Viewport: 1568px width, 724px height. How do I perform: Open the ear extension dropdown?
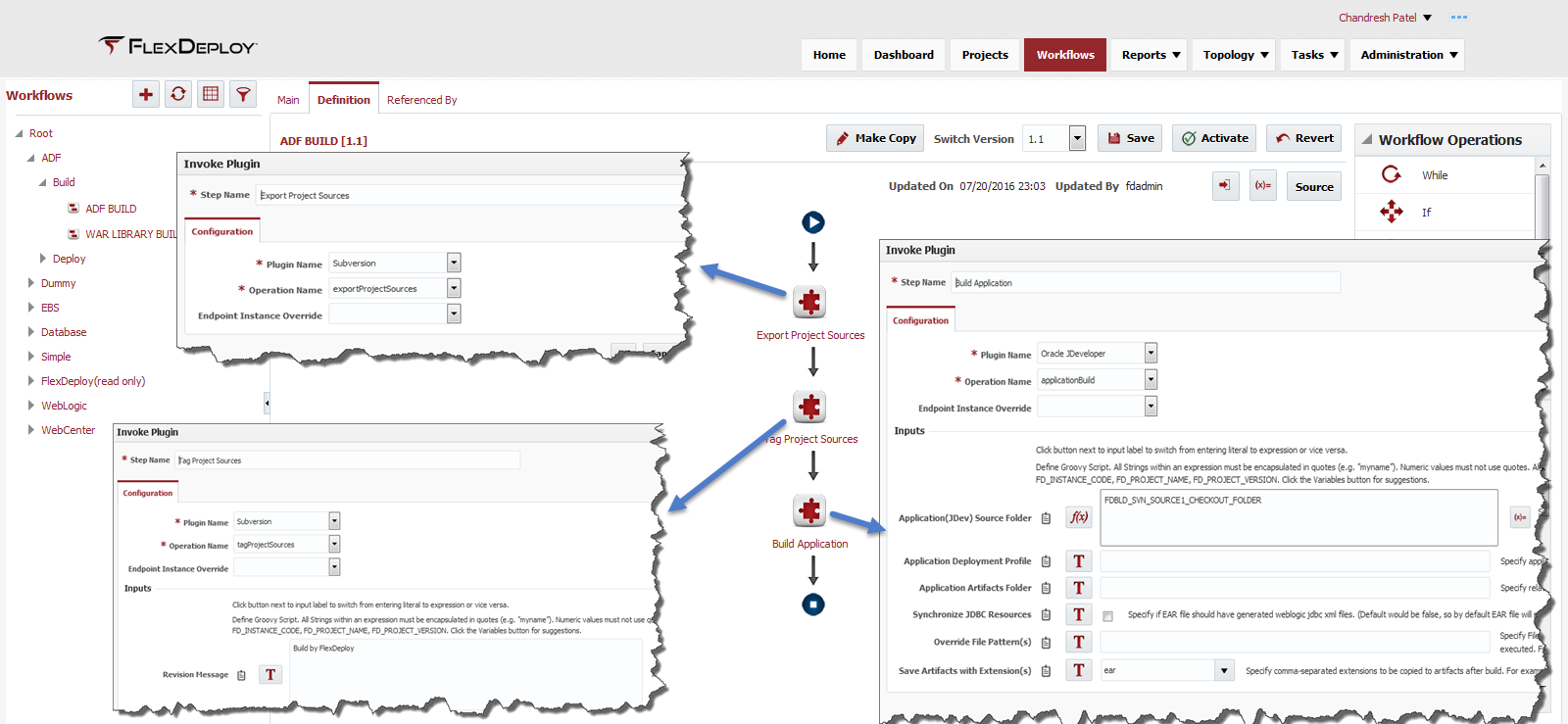coord(1224,670)
